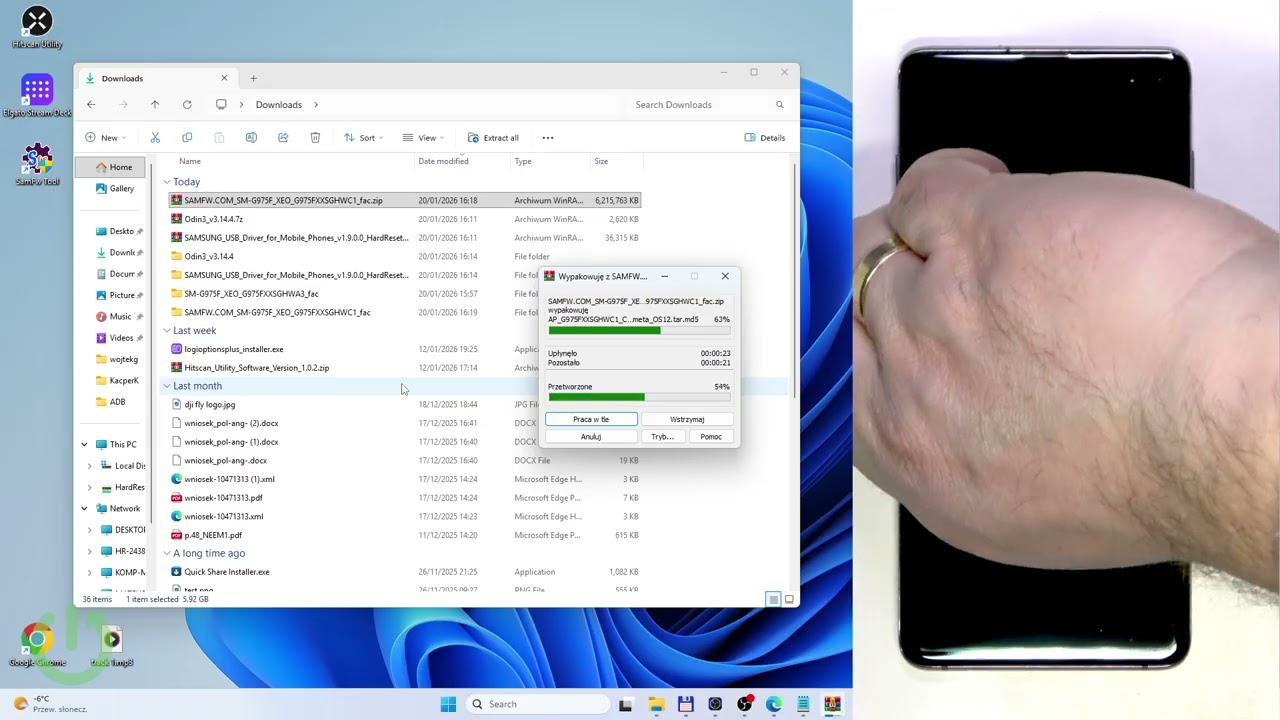
Task: Open the New dropdown menu
Action: pyautogui.click(x=105, y=138)
